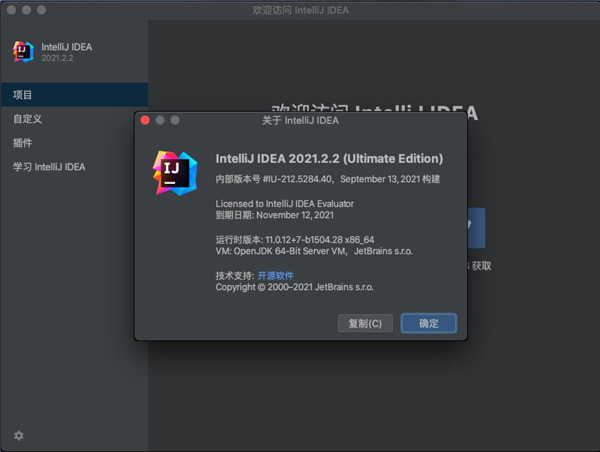This screenshot has height=452, width=600.
Task: Click the IntelliJ IDEA logo in sidebar
Action: click(23, 52)
